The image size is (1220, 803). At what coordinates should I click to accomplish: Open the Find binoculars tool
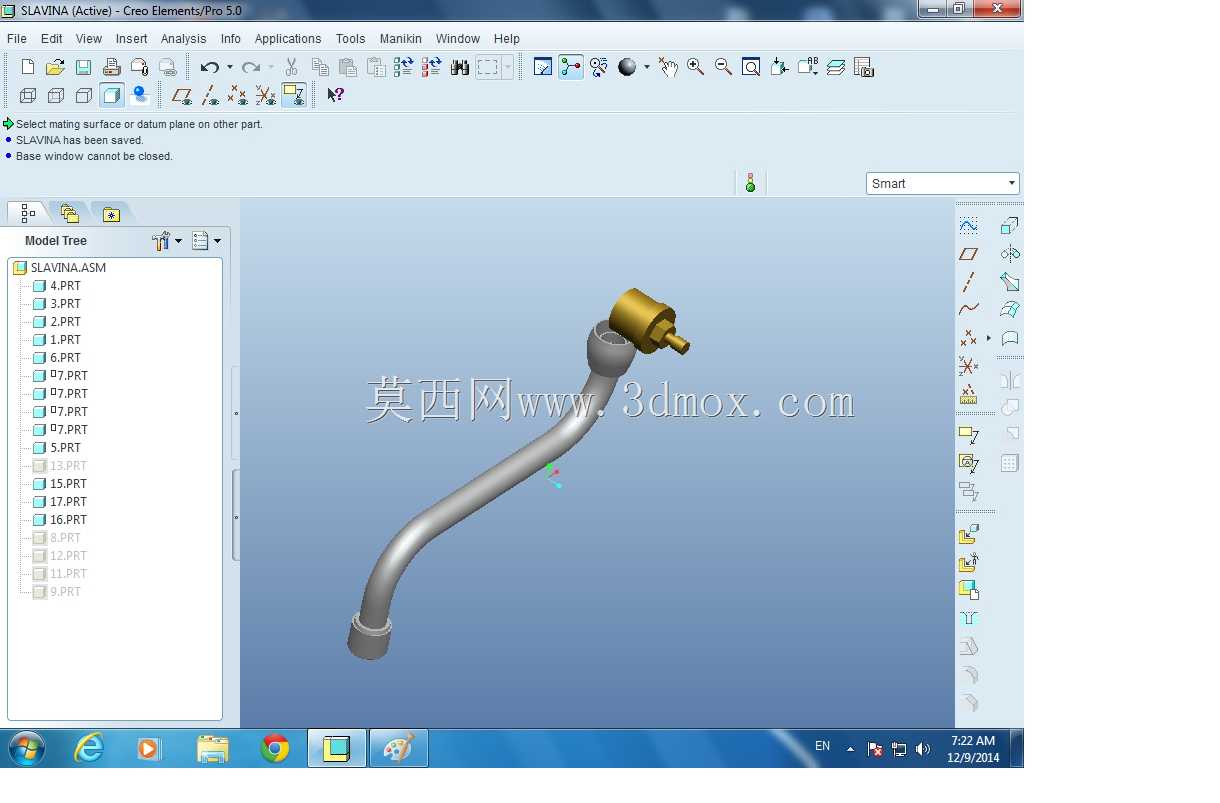coord(460,67)
